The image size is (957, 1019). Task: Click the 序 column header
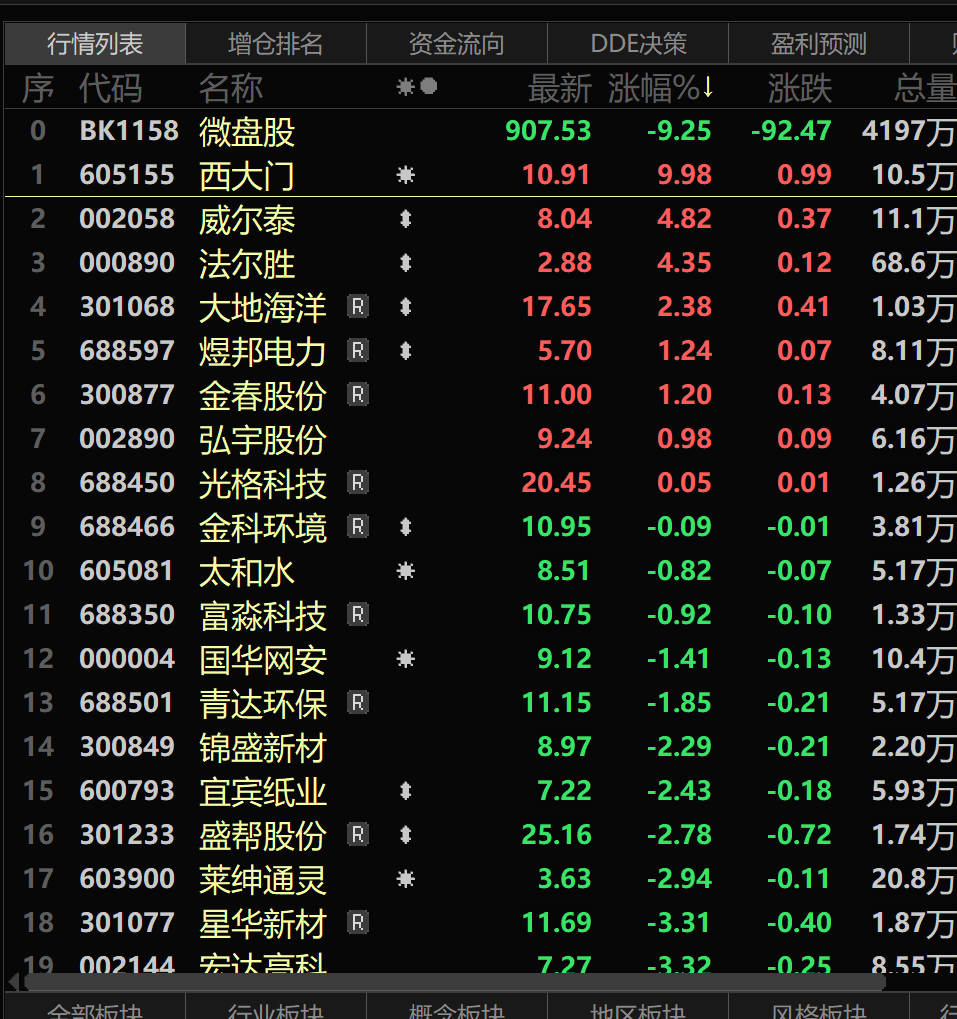coord(38,88)
